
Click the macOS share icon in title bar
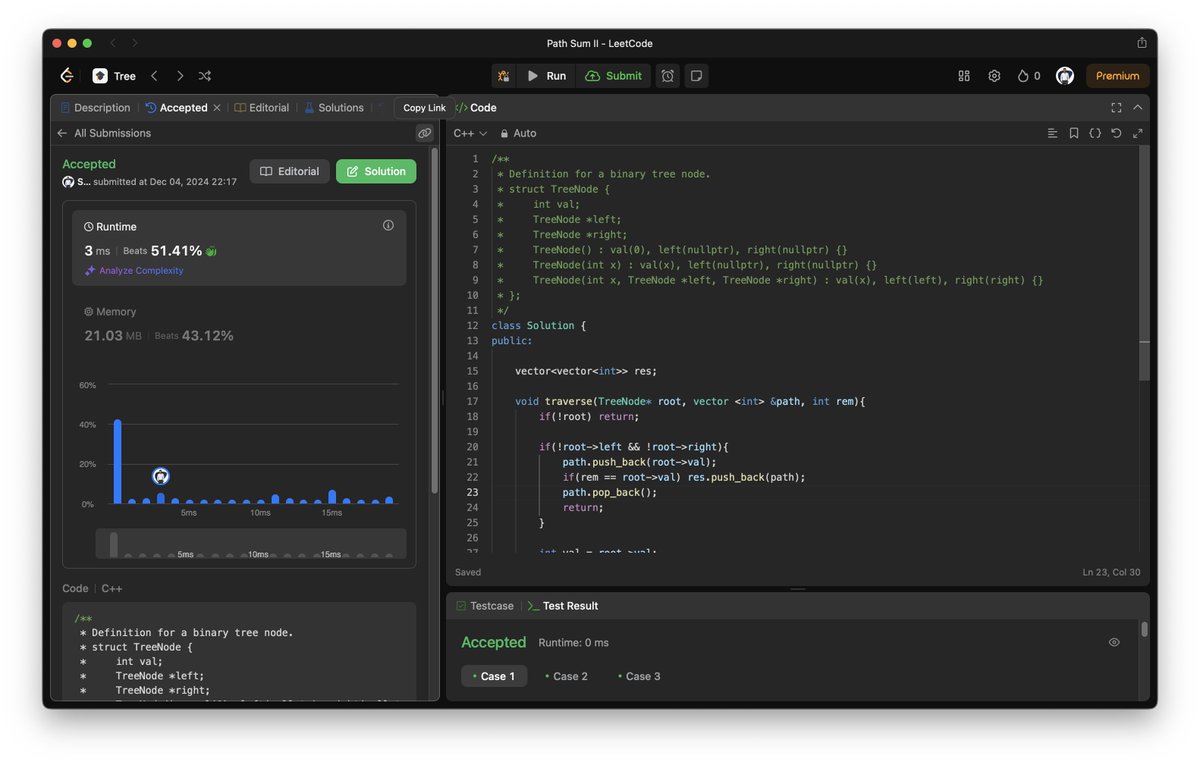tap(1142, 43)
